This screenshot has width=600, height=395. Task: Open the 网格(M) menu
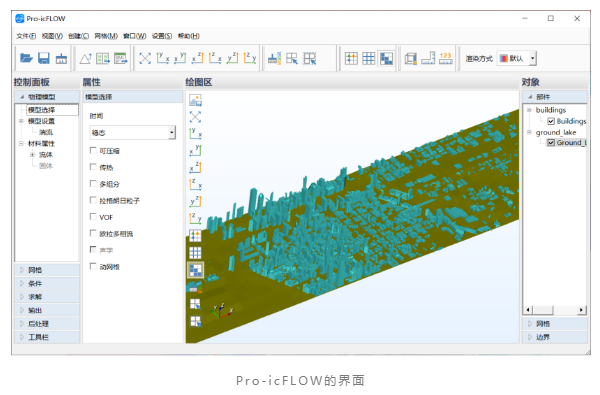click(106, 36)
